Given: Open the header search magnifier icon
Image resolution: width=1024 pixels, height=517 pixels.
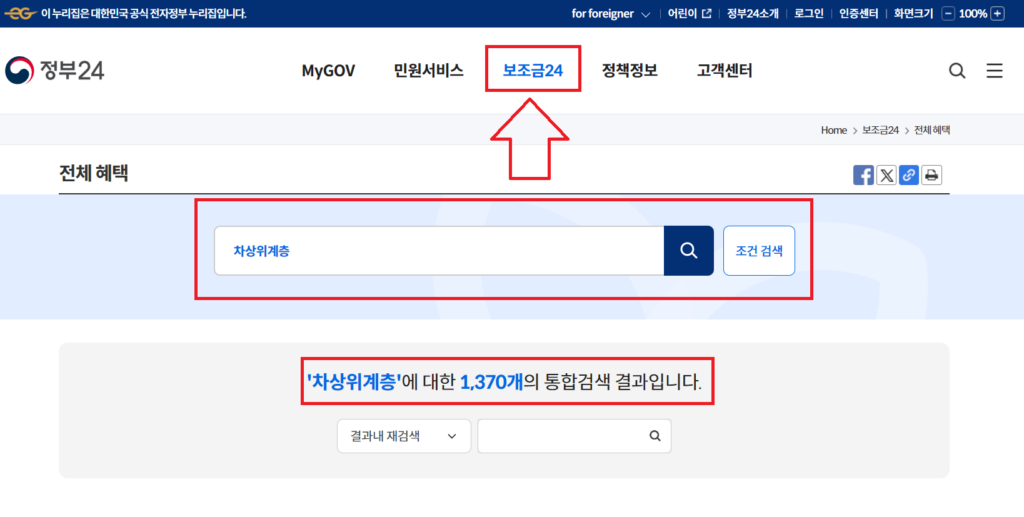Looking at the screenshot, I should 957,71.
